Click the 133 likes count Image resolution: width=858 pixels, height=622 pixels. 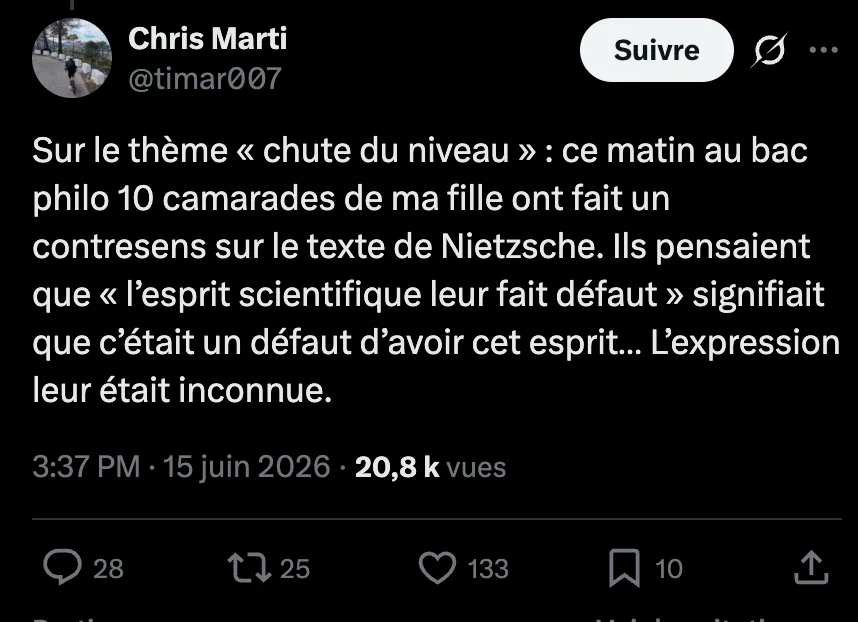click(488, 569)
